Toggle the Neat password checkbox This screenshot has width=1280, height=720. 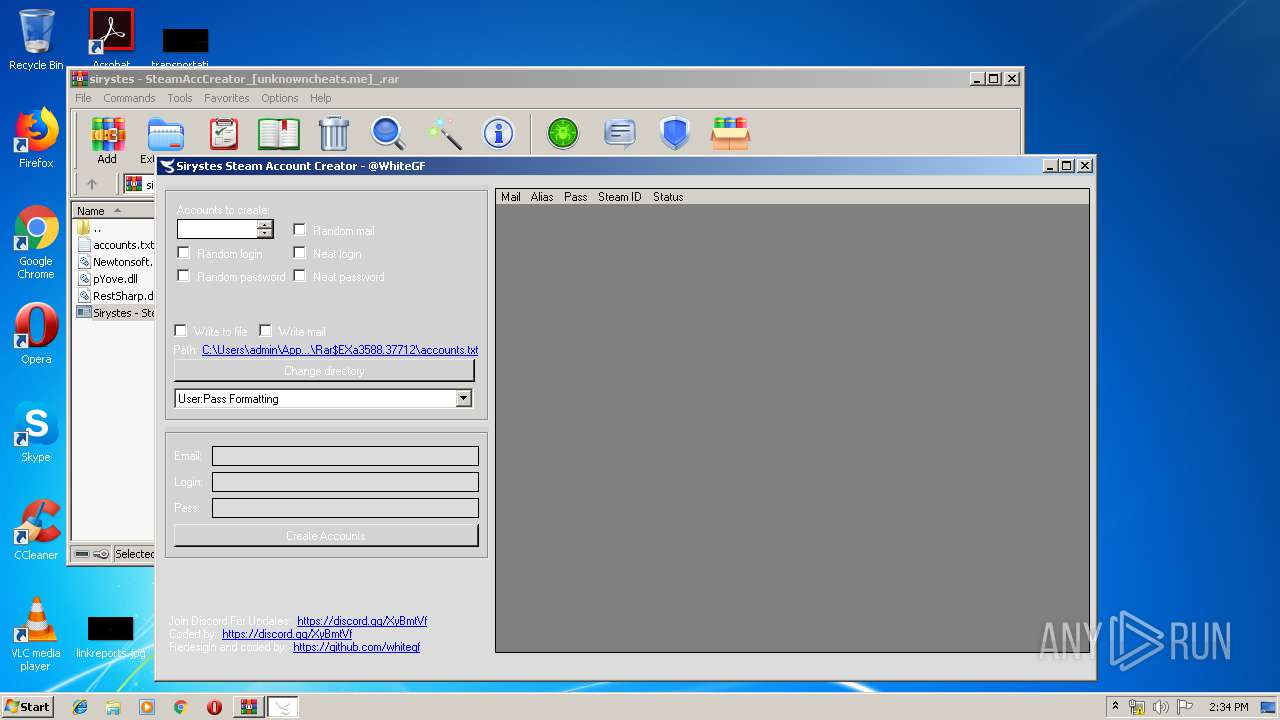[299, 276]
